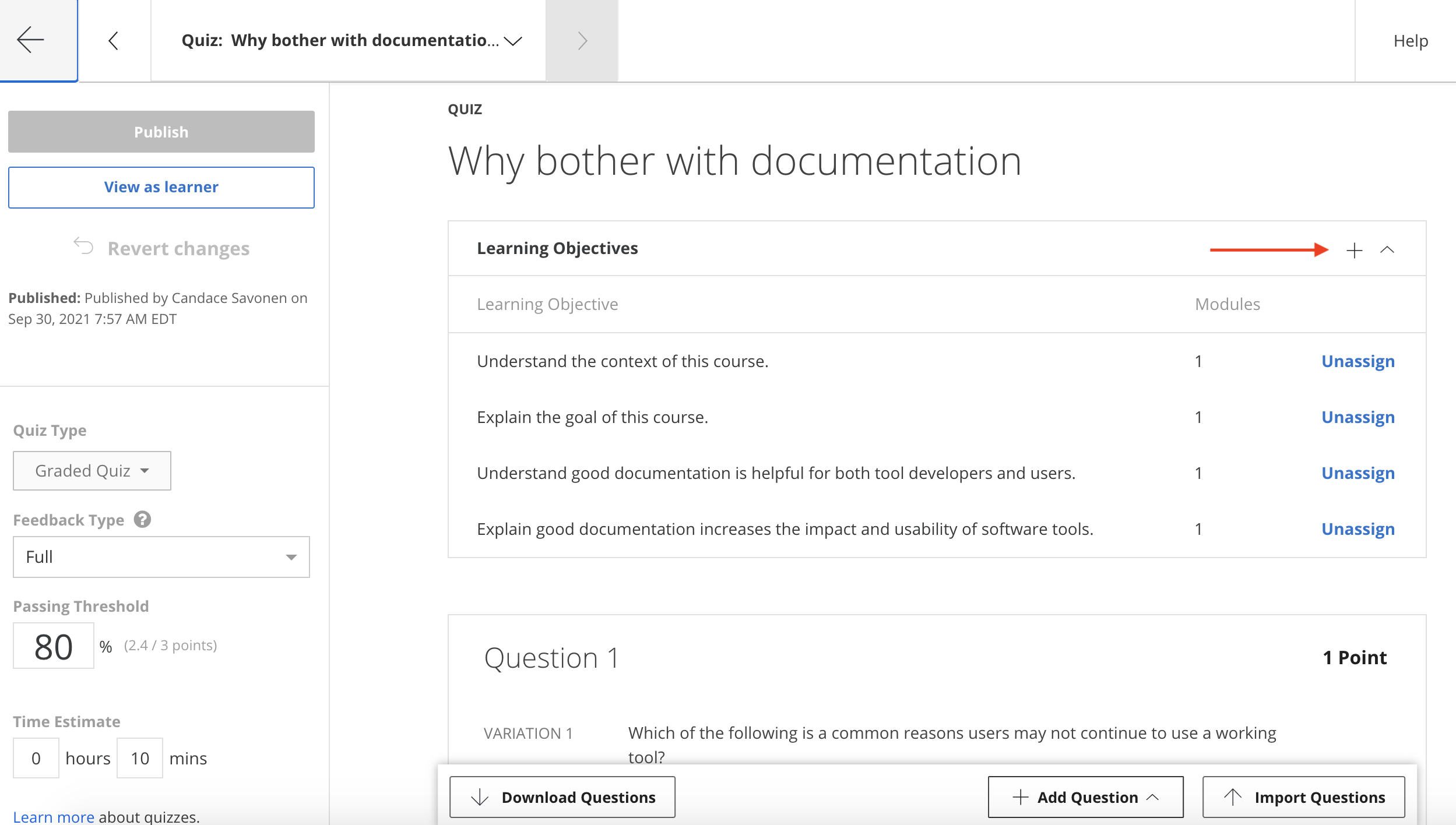Expand the quiz title dropdown in header

coord(513,41)
